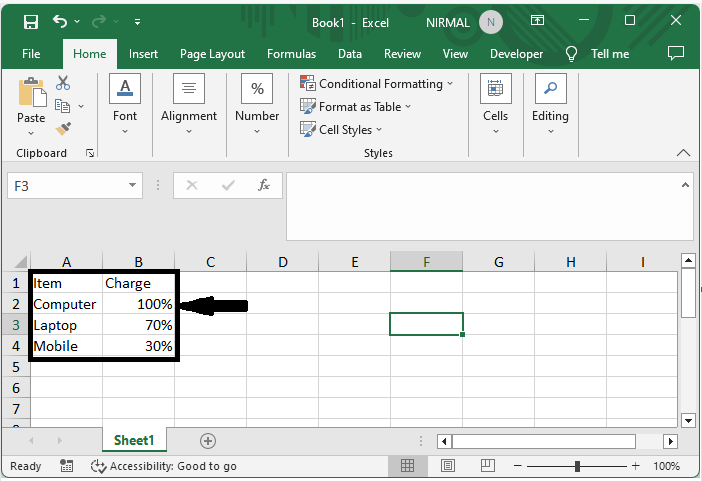Click the horizontal scrollbar right arrow

tap(670, 442)
